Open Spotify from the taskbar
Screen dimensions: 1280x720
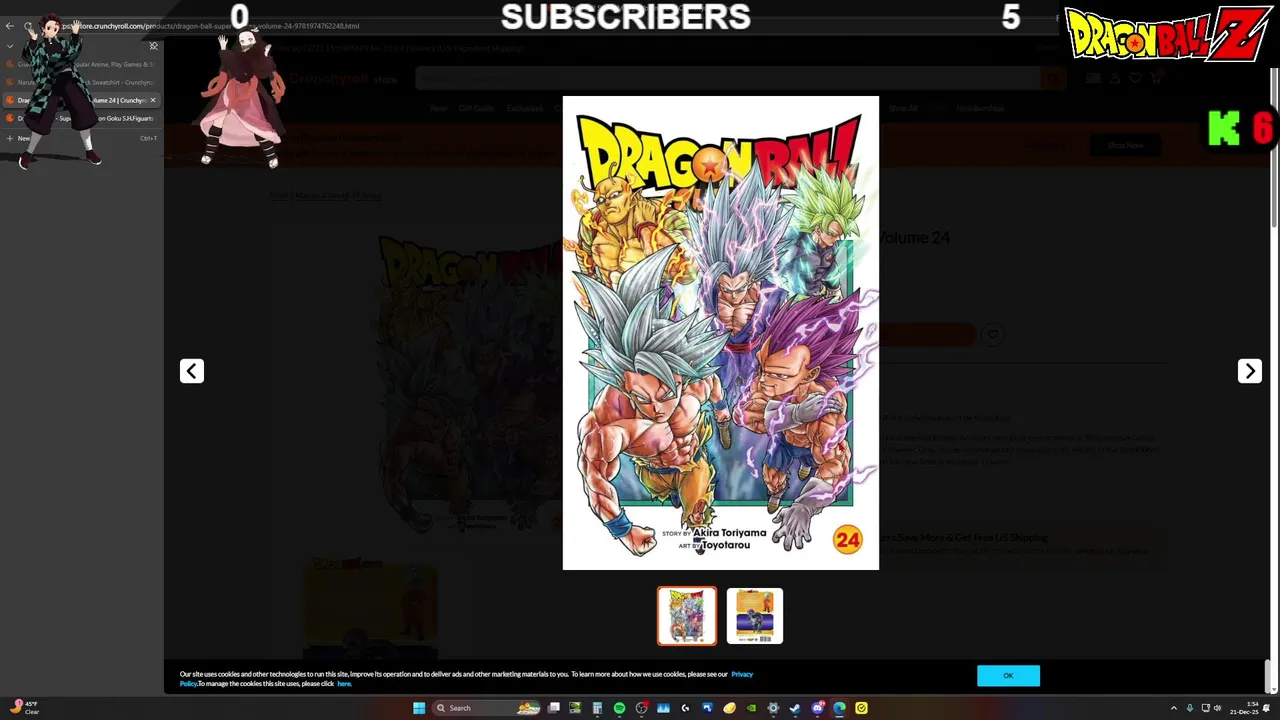619,708
